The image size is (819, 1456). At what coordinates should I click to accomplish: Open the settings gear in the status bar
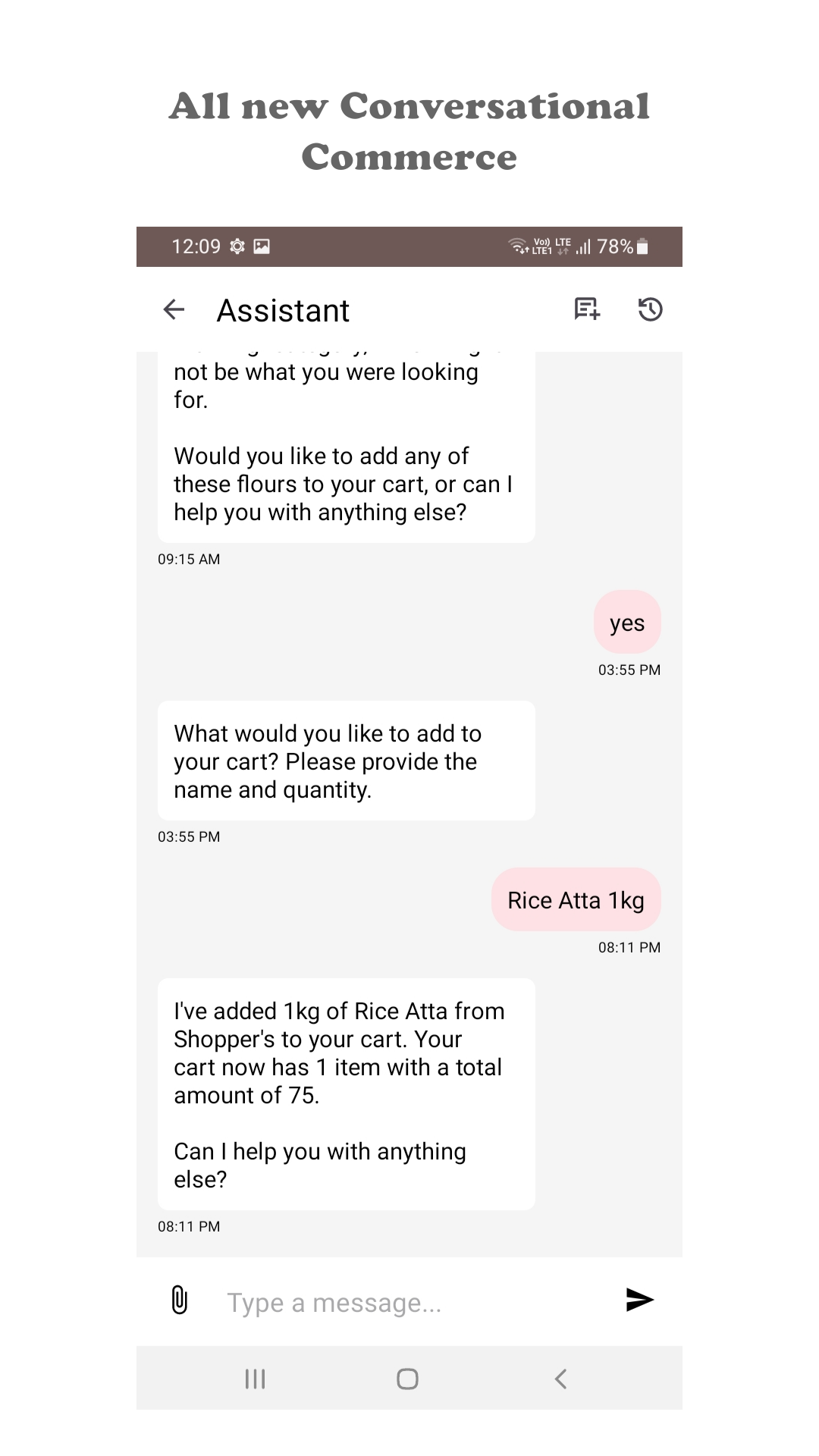pos(236,246)
